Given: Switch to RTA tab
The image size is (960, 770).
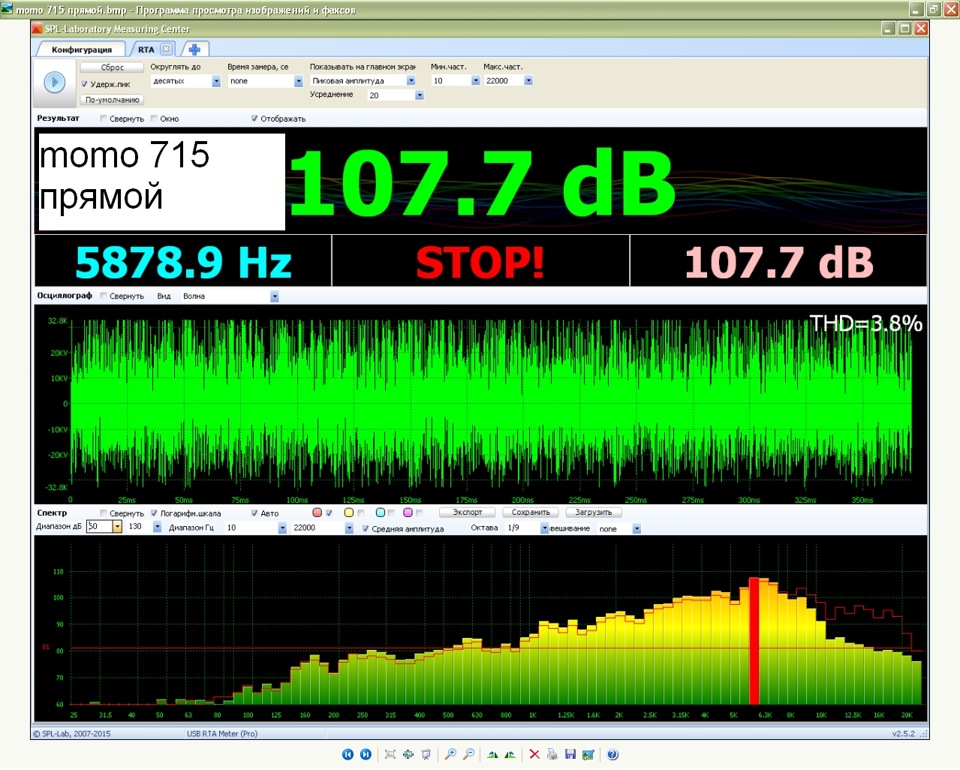Looking at the screenshot, I should (146, 50).
